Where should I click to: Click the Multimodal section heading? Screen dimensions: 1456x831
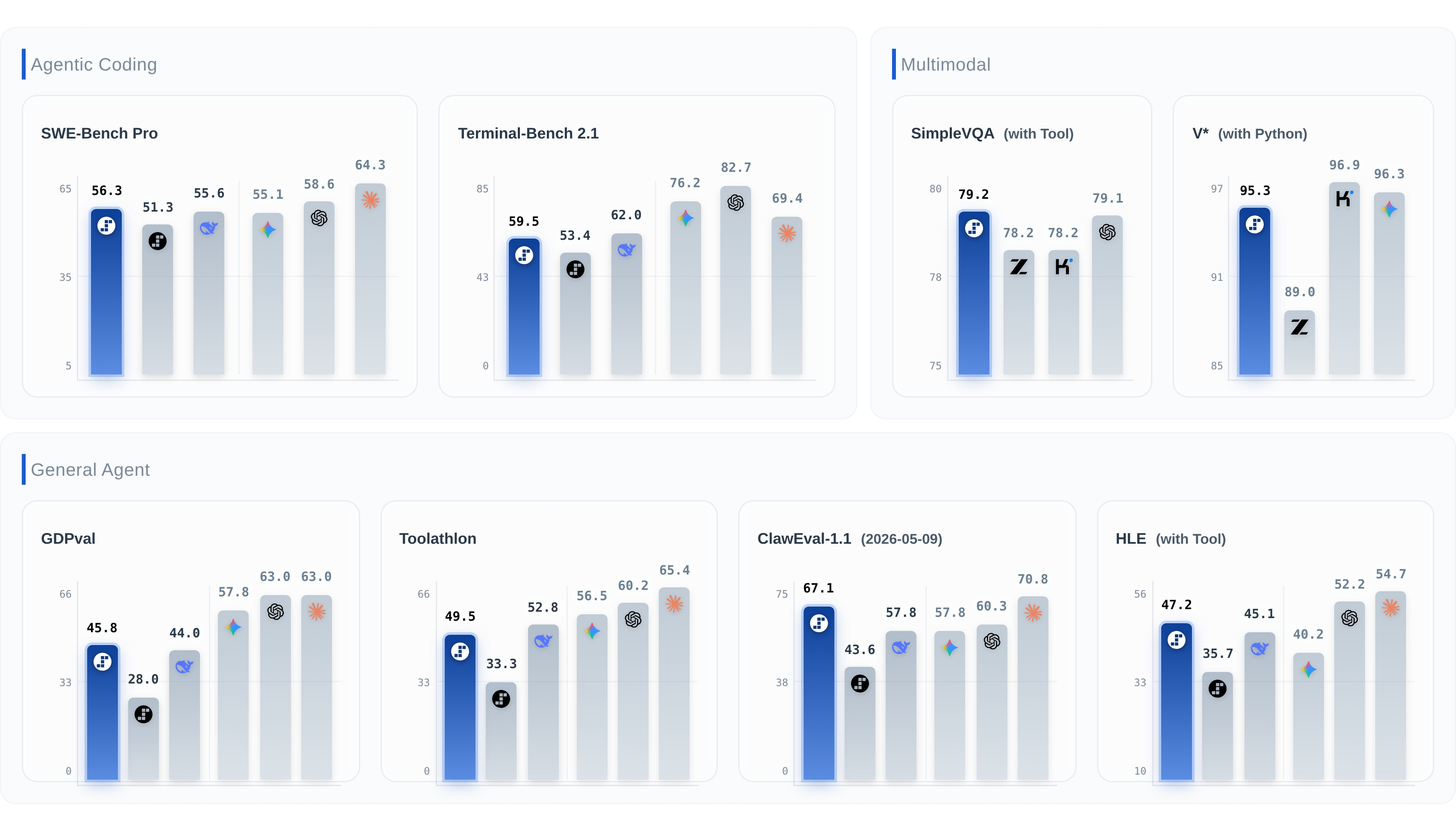click(x=945, y=65)
